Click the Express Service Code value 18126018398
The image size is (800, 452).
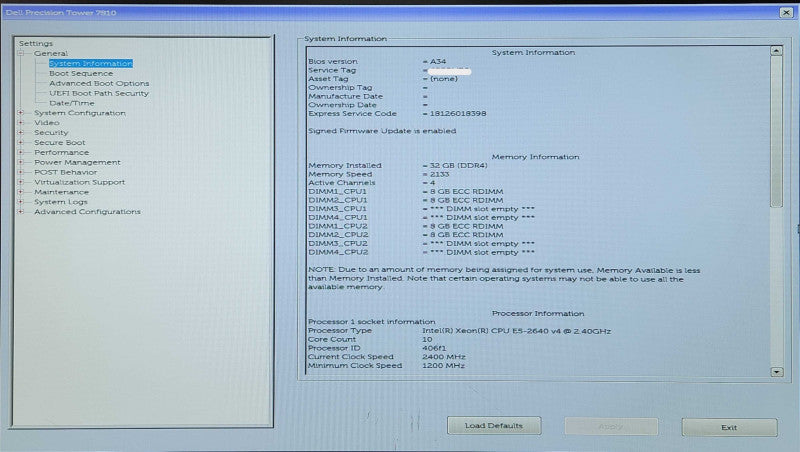click(x=458, y=113)
